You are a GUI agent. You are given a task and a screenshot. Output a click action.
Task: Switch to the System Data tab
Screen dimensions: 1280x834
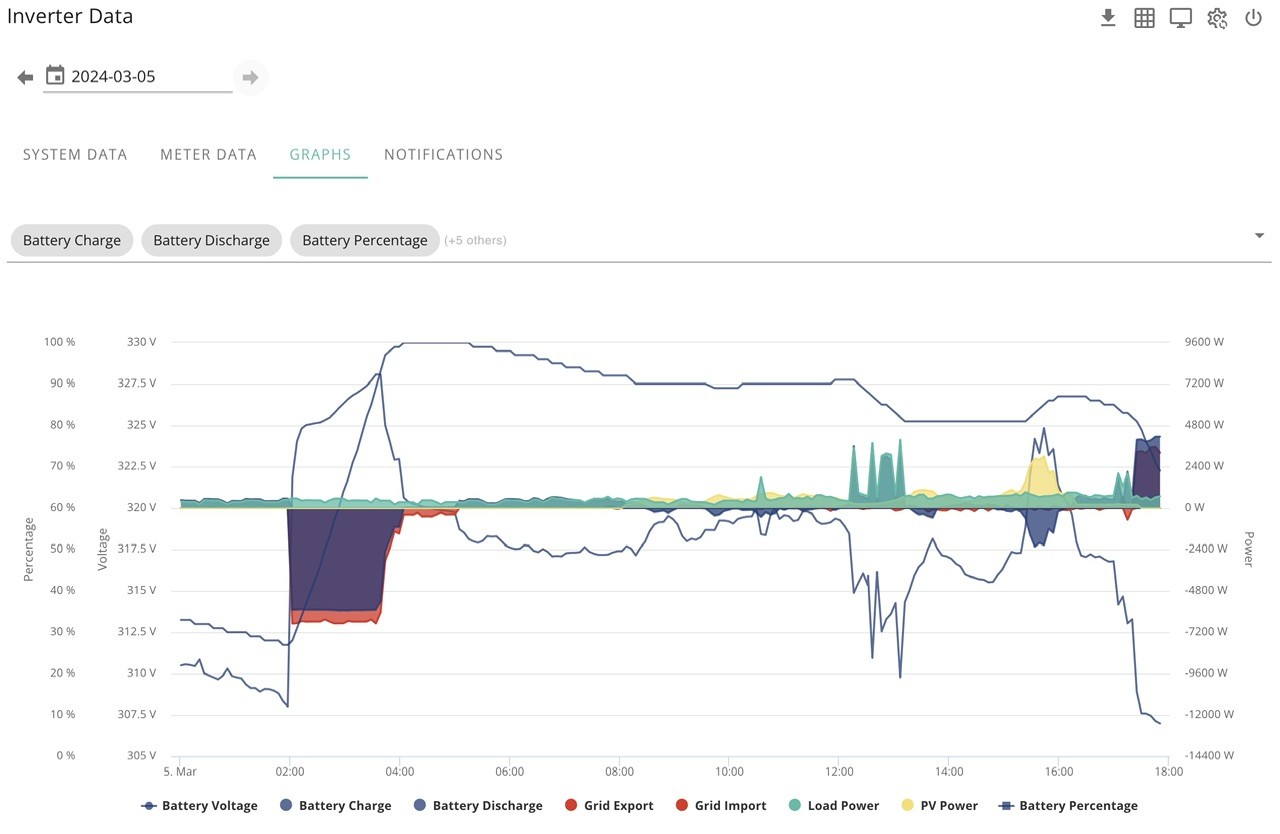(75, 154)
